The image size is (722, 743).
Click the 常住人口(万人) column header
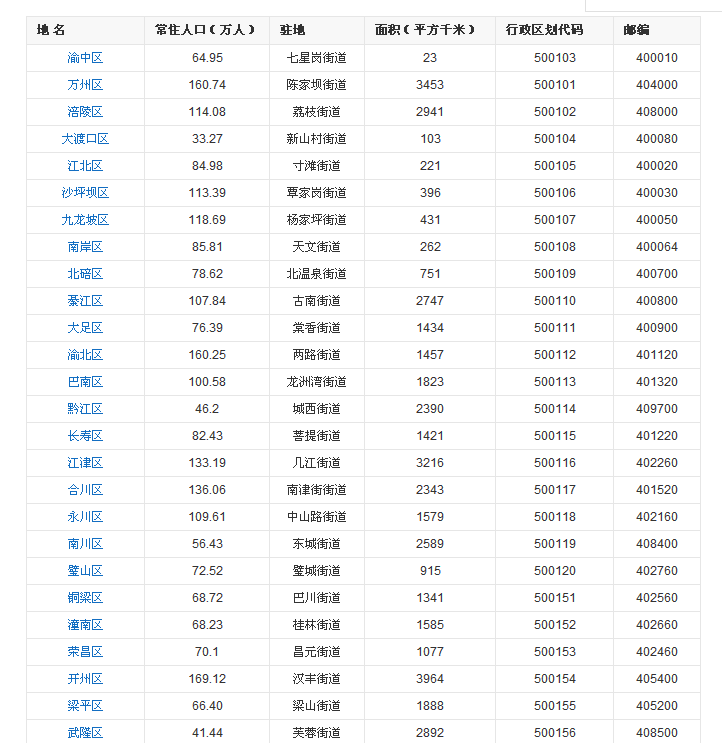[205, 30]
